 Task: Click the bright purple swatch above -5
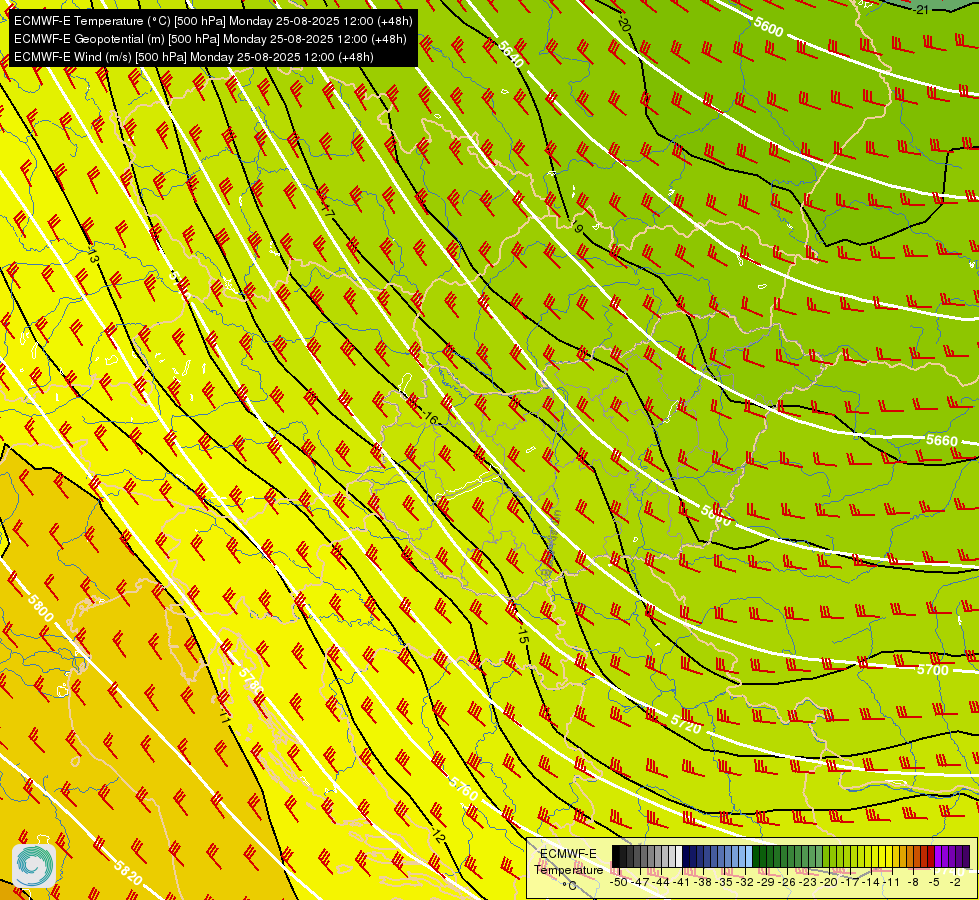(x=938, y=856)
